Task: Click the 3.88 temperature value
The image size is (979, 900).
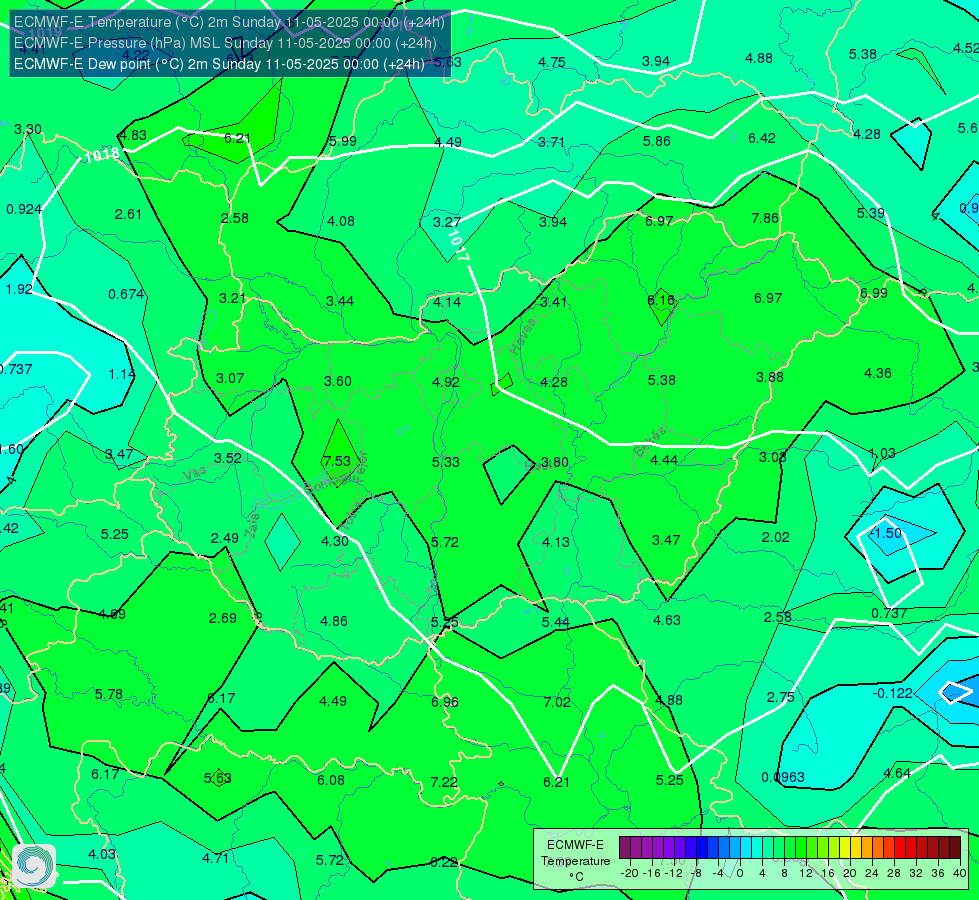Action: (x=769, y=377)
